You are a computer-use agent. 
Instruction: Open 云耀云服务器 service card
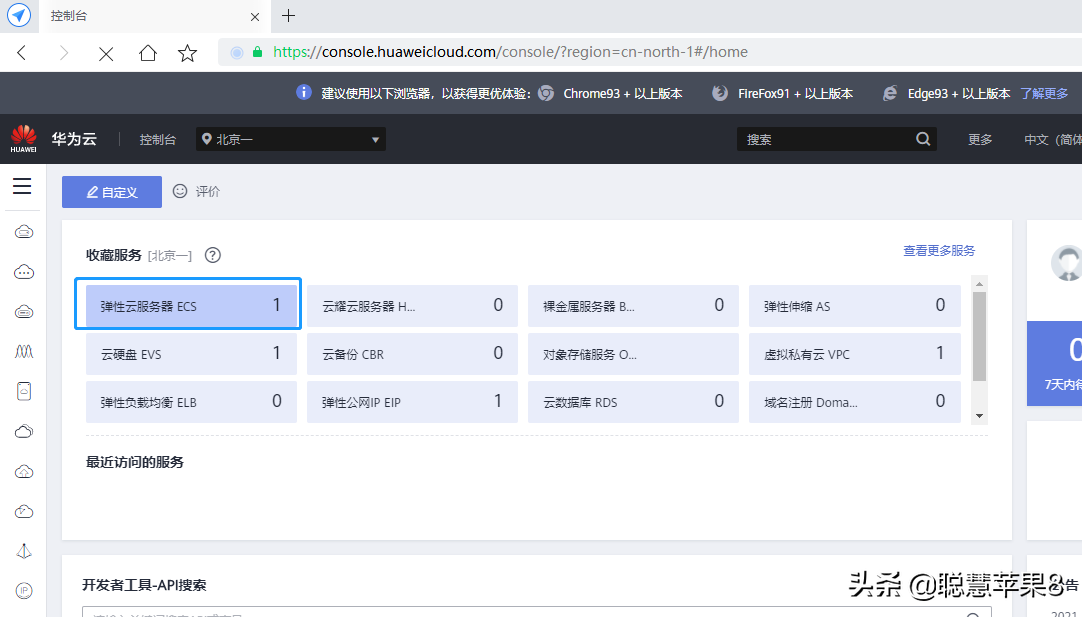[412, 306]
